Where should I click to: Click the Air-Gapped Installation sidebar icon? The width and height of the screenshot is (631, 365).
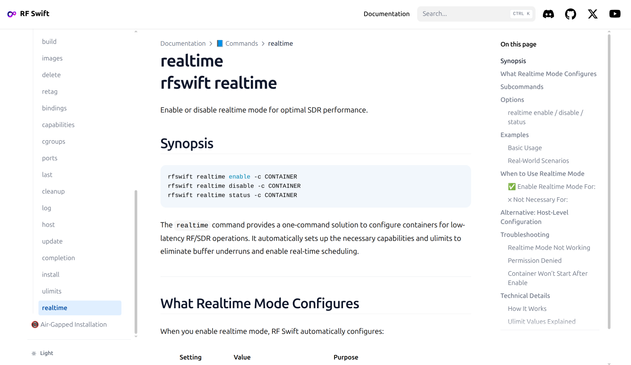(35, 324)
